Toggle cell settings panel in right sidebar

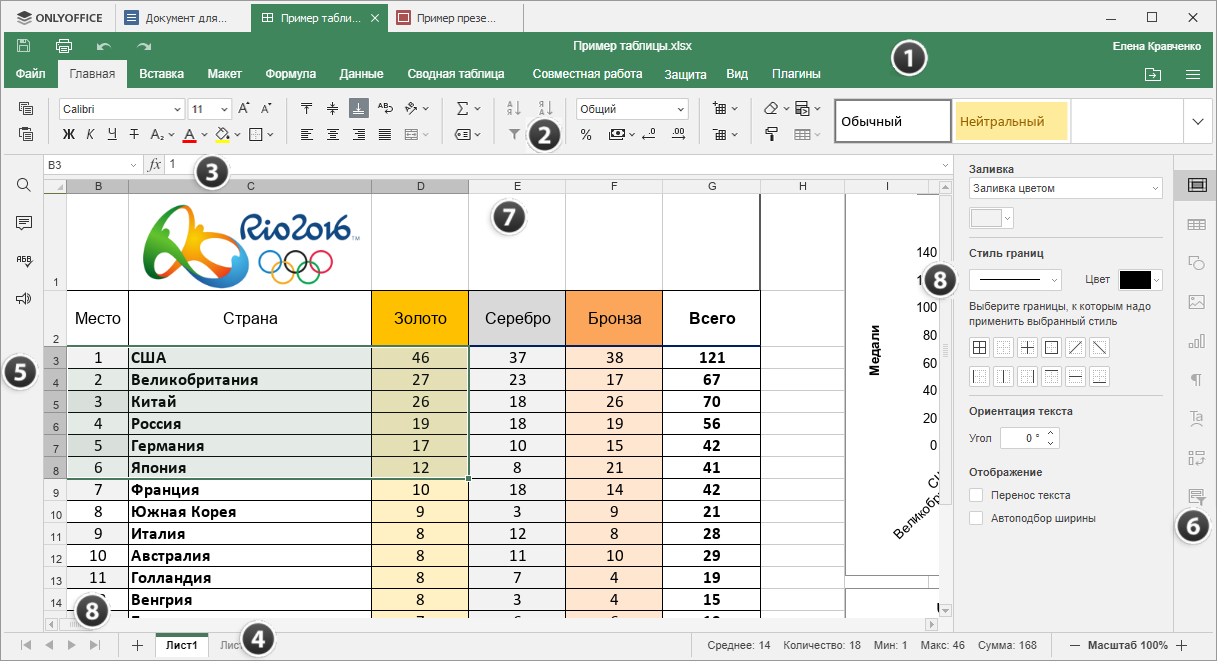click(1195, 185)
